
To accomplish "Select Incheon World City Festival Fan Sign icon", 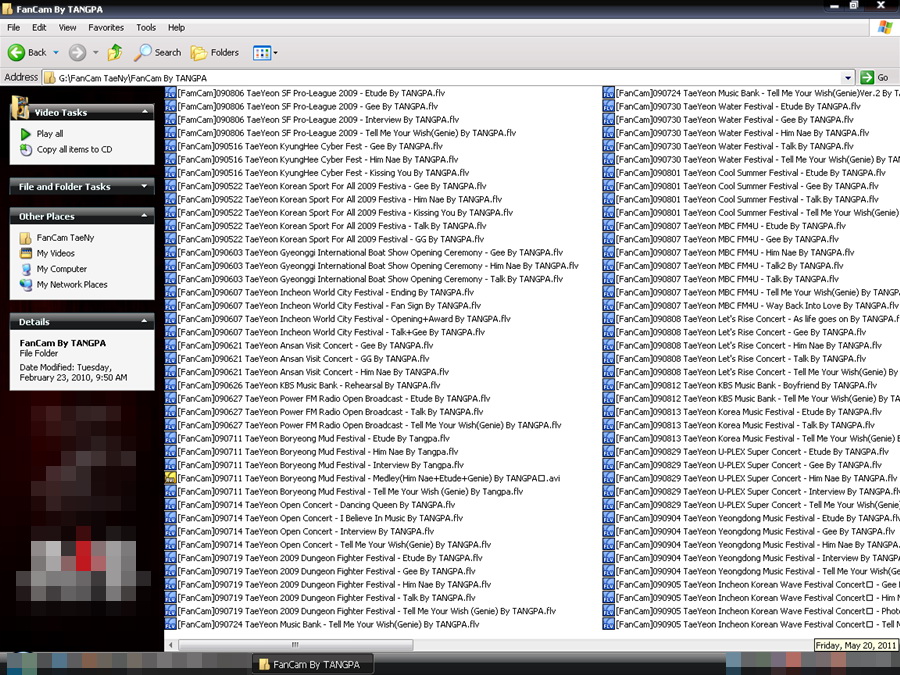I will pyautogui.click(x=170, y=305).
